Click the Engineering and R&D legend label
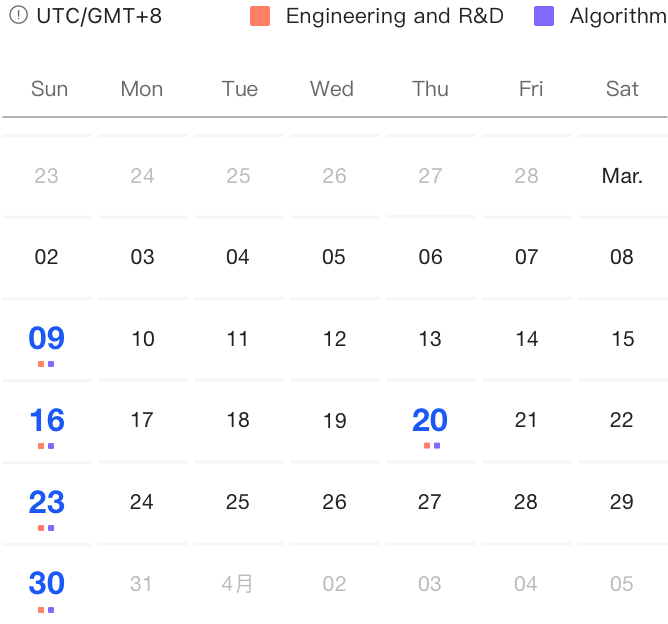The width and height of the screenshot is (668, 624). (394, 16)
